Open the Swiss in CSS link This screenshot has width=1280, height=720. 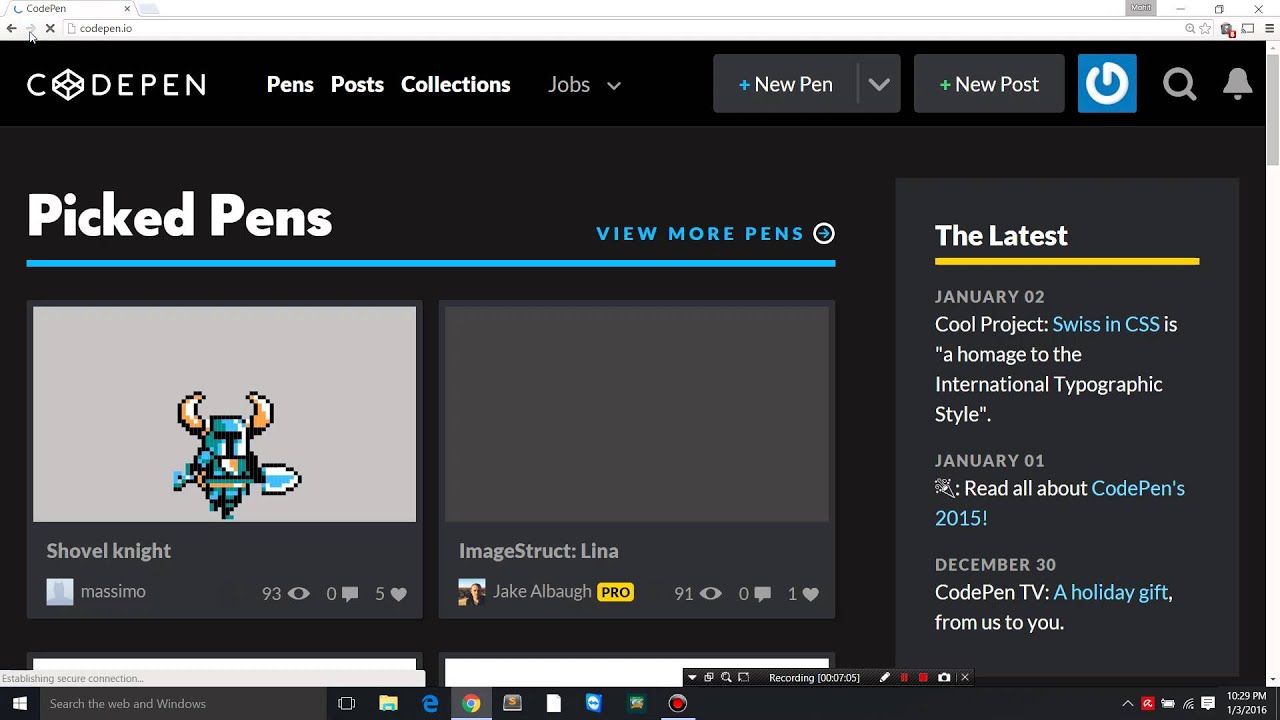1106,324
